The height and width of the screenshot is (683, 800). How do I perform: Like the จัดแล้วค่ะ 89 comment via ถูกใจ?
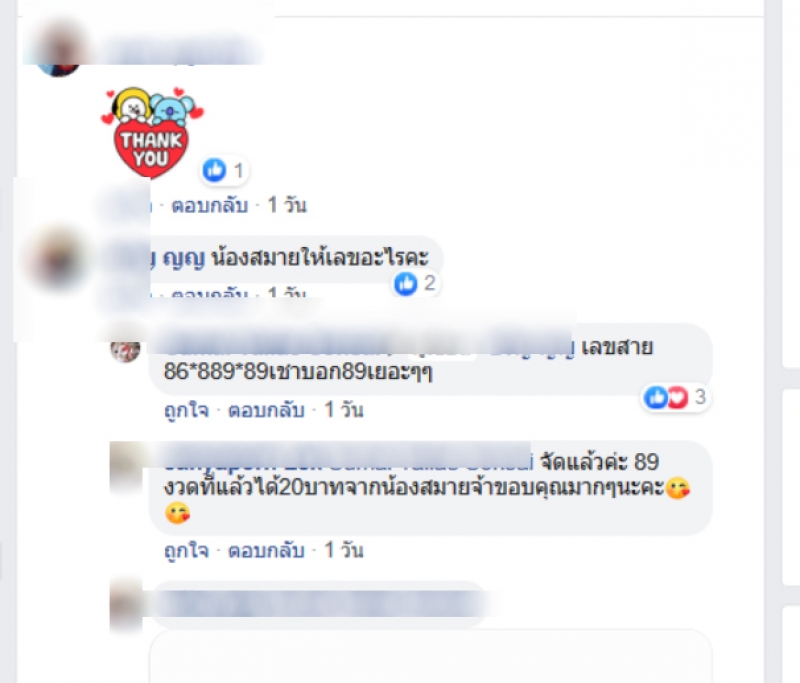click(186, 550)
